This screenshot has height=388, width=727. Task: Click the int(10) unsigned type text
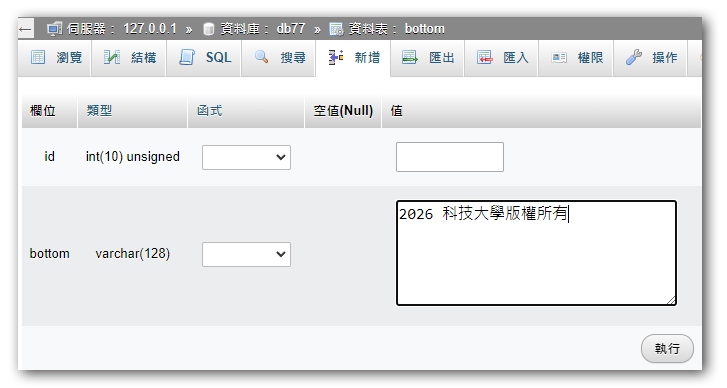(x=133, y=157)
